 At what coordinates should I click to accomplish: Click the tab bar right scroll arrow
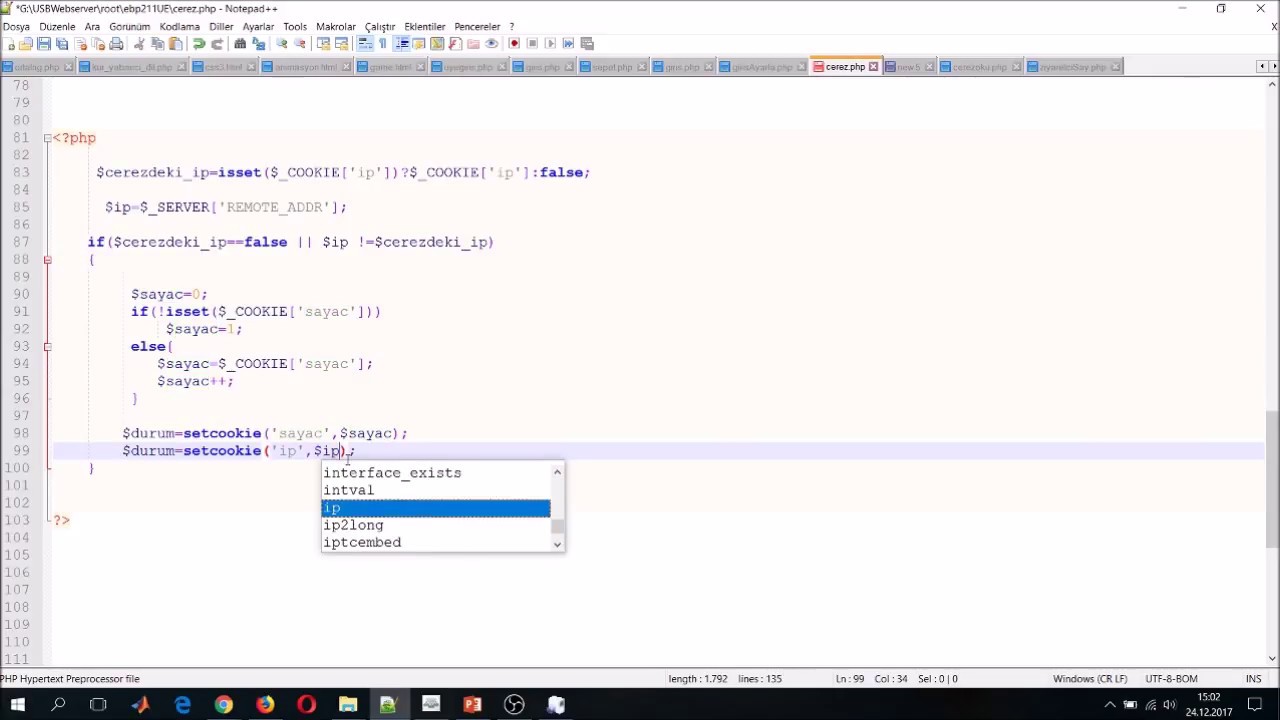pos(1273,67)
